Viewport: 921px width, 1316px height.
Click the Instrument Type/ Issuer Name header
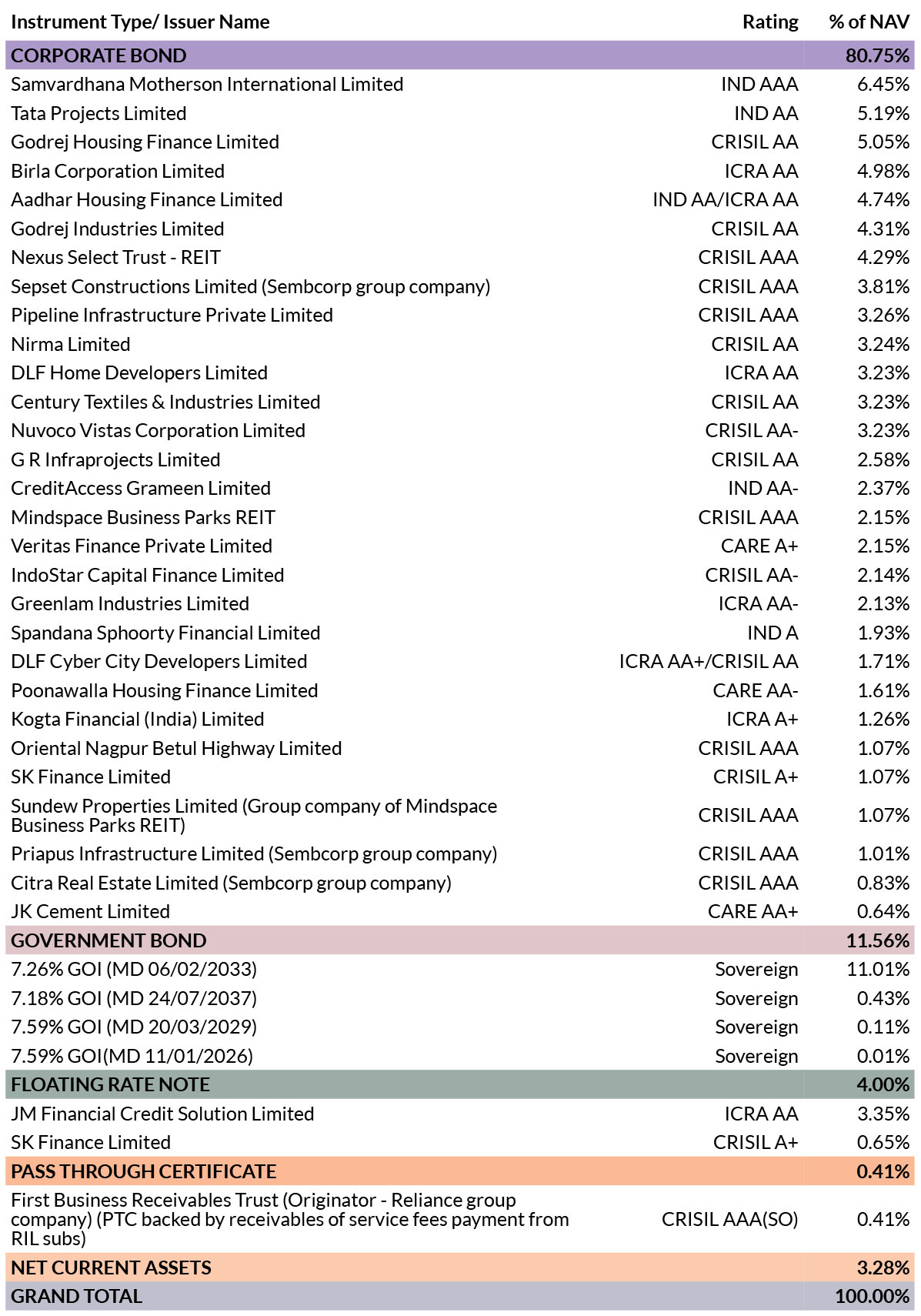(x=140, y=22)
